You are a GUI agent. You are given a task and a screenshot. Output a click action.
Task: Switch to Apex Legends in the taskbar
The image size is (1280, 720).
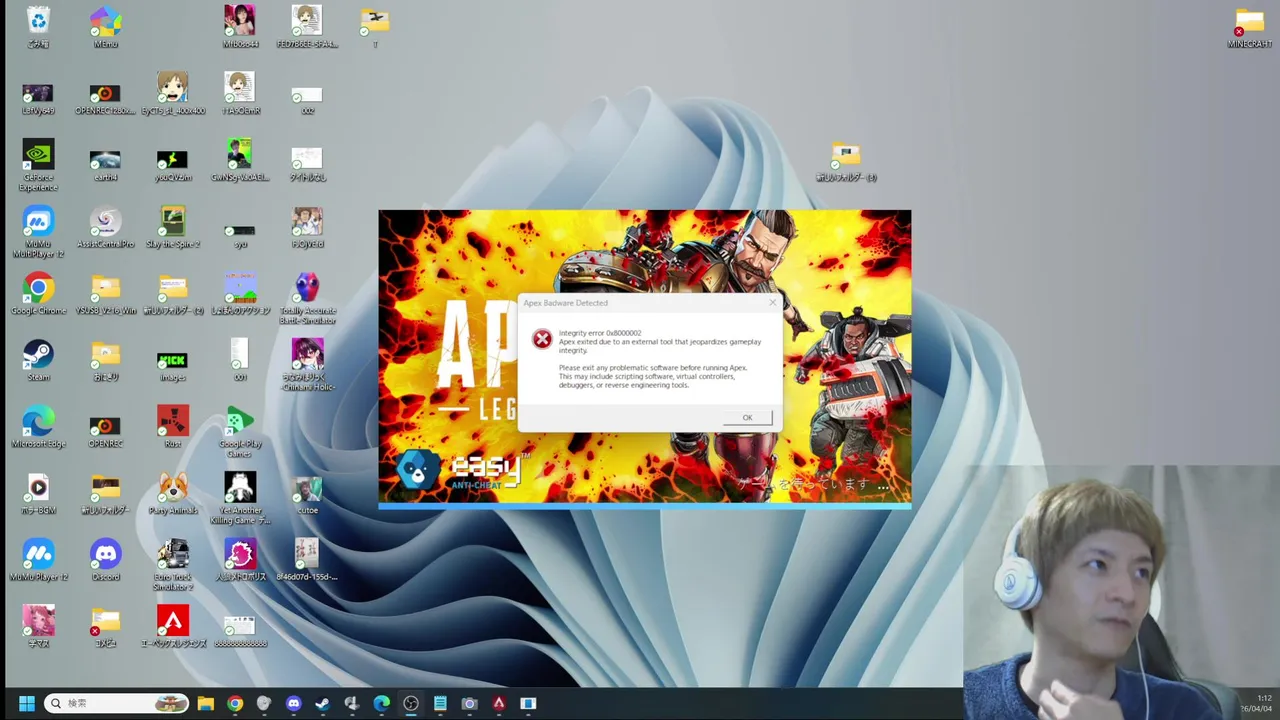(x=499, y=703)
